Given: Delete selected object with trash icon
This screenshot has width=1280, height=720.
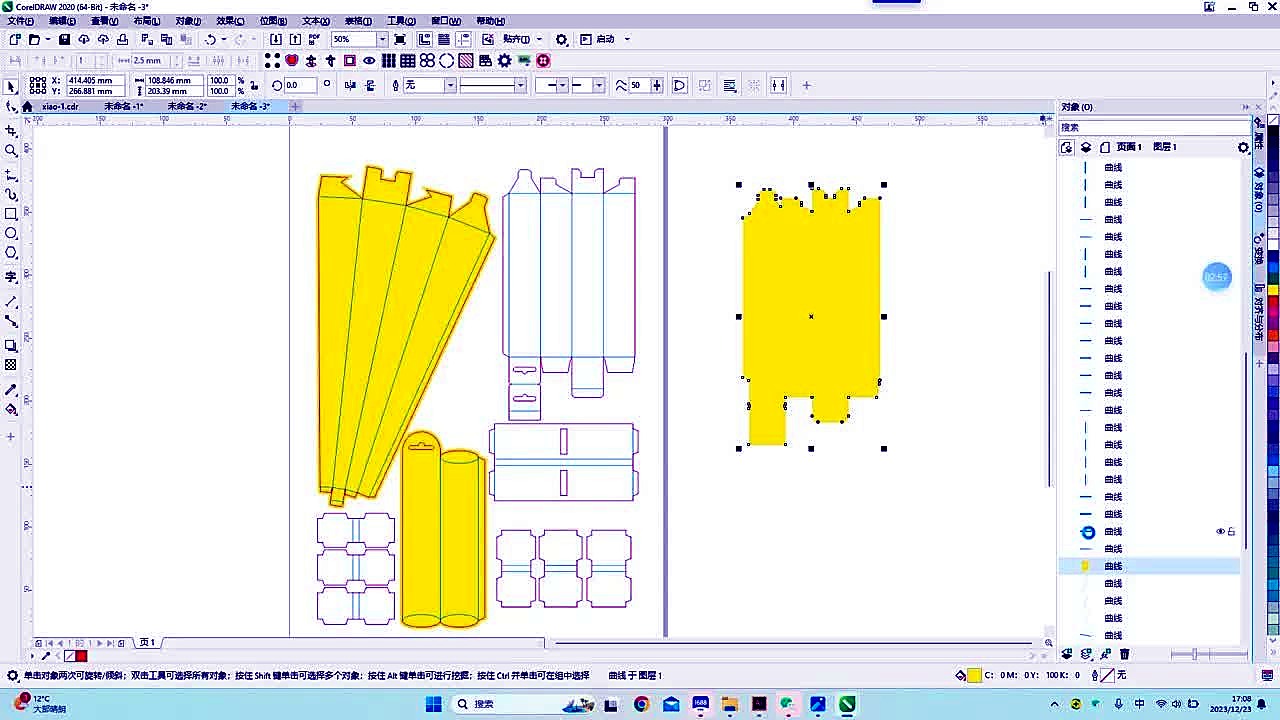Looking at the screenshot, I should point(1124,654).
